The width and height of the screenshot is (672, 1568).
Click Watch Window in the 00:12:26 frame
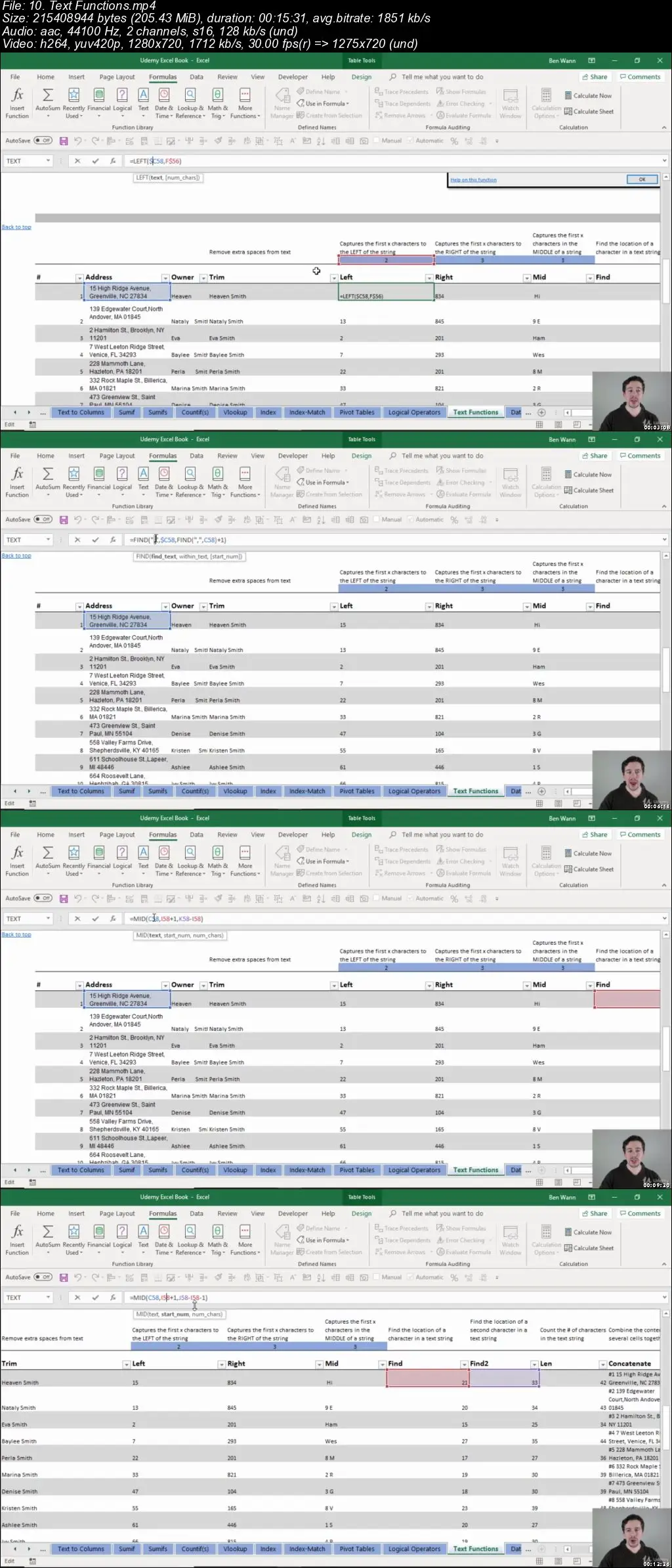coord(511,1240)
